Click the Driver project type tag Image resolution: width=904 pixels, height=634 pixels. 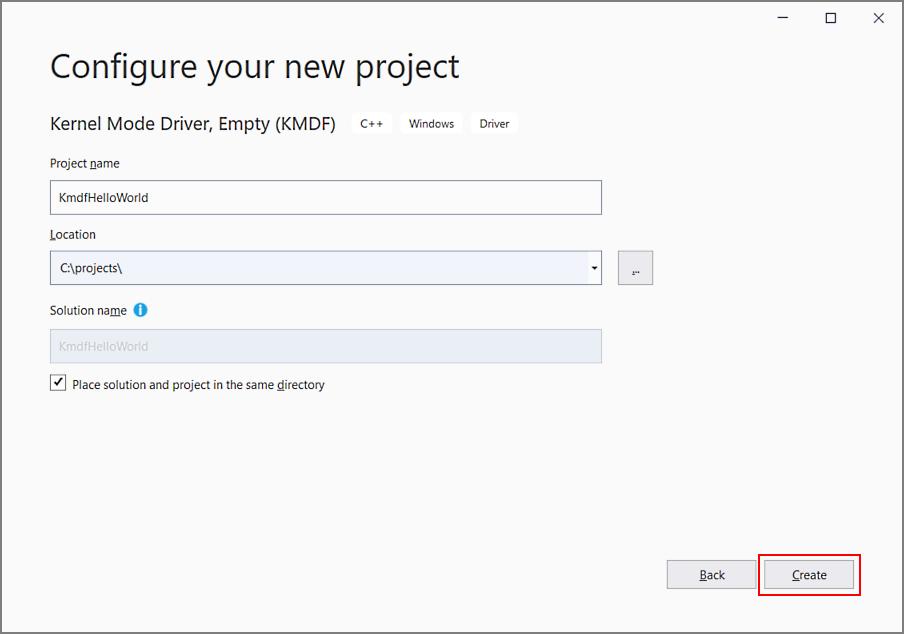(494, 123)
